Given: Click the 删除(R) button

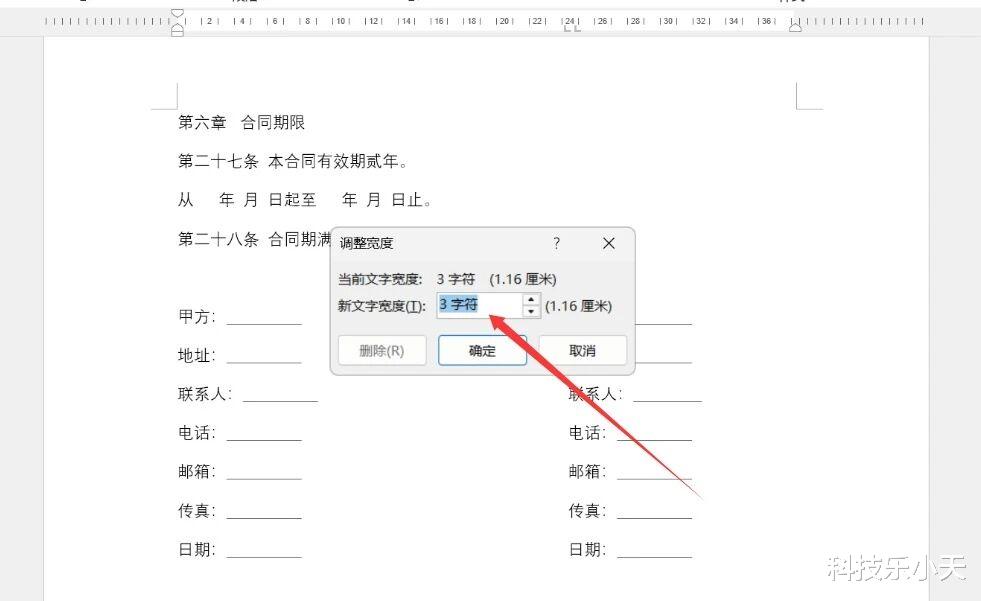Looking at the screenshot, I should point(382,351).
